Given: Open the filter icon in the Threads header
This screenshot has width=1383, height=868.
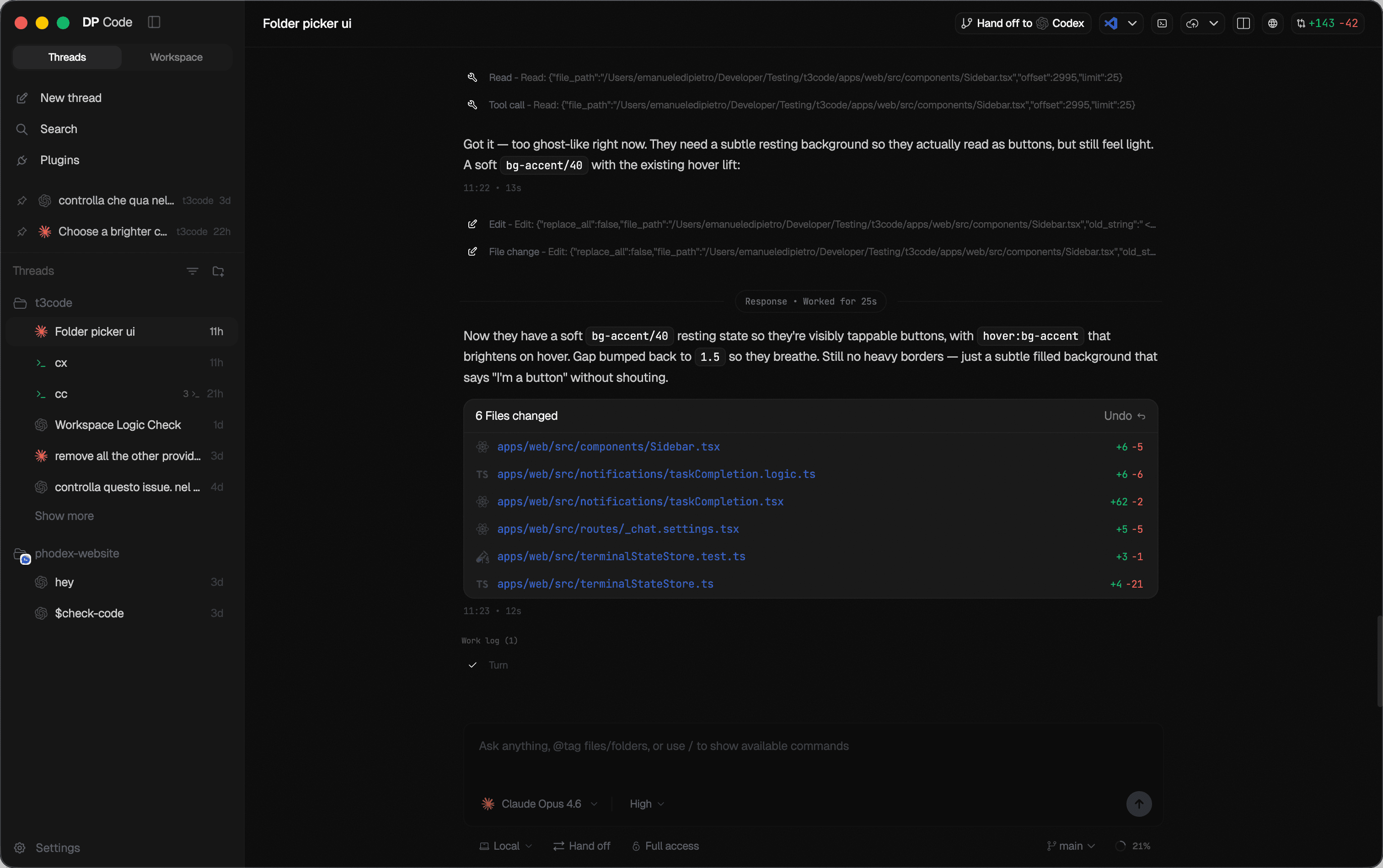Looking at the screenshot, I should (x=193, y=270).
